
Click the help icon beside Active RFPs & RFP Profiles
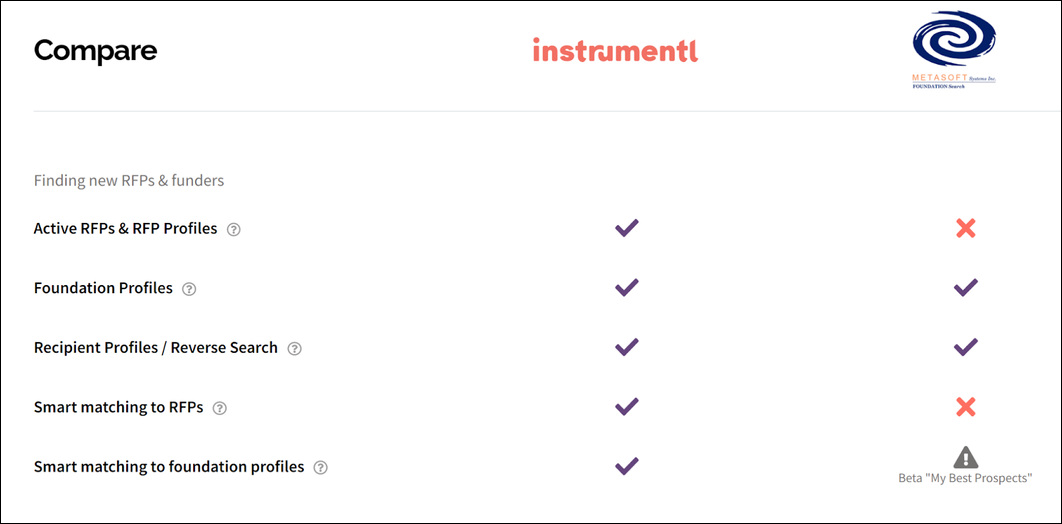(x=234, y=229)
